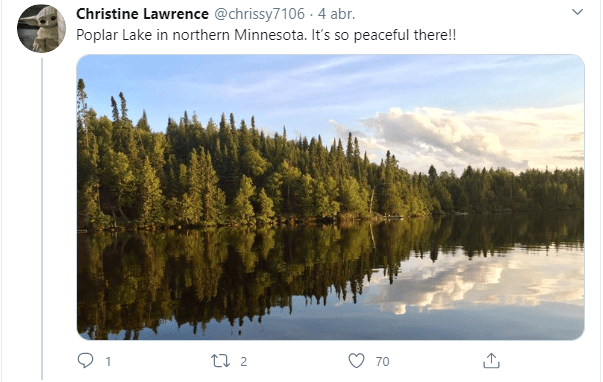
Task: Expand the tweet options chevron
Action: pyautogui.click(x=577, y=12)
